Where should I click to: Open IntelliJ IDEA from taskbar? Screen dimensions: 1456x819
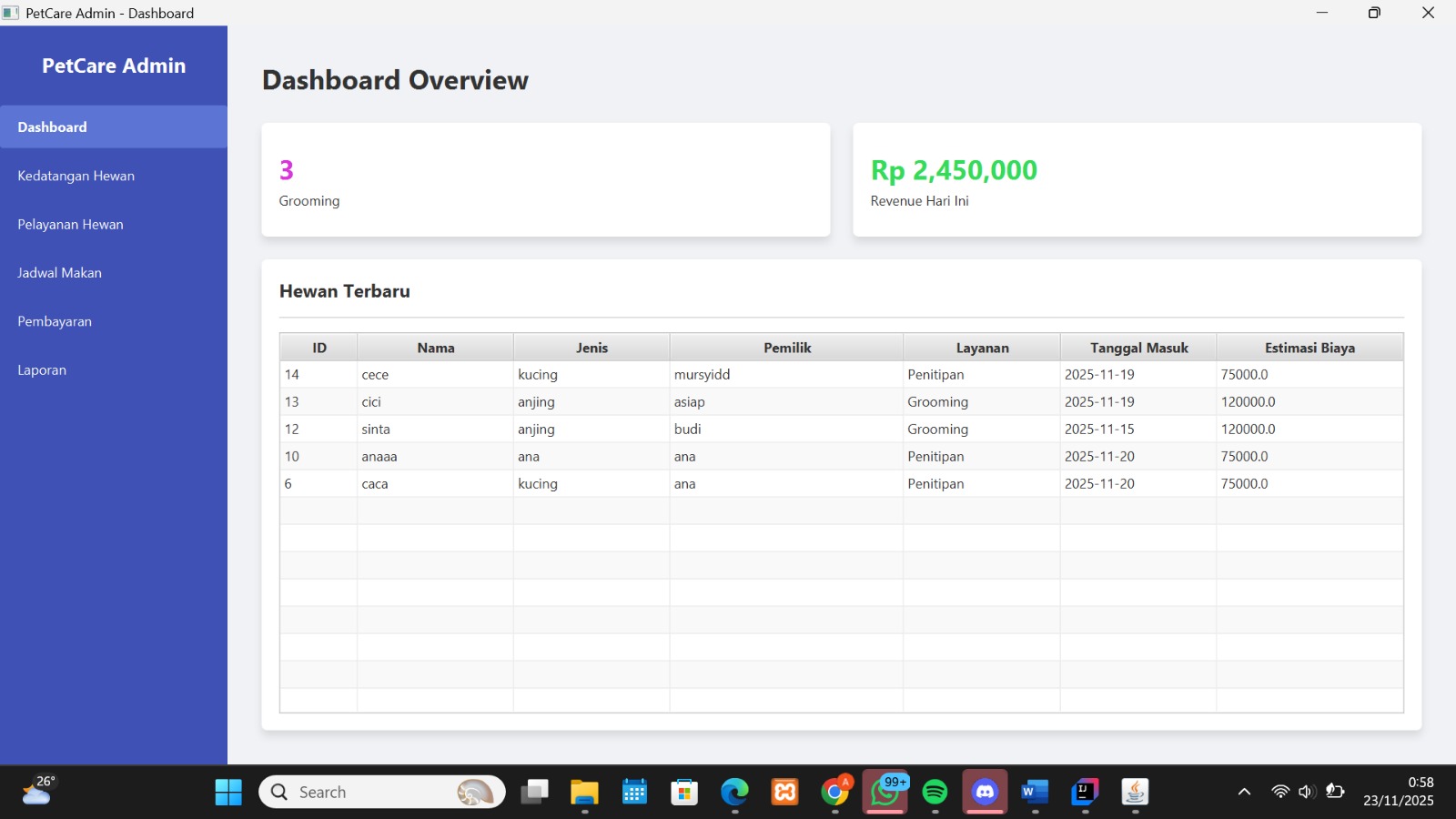(x=1085, y=793)
